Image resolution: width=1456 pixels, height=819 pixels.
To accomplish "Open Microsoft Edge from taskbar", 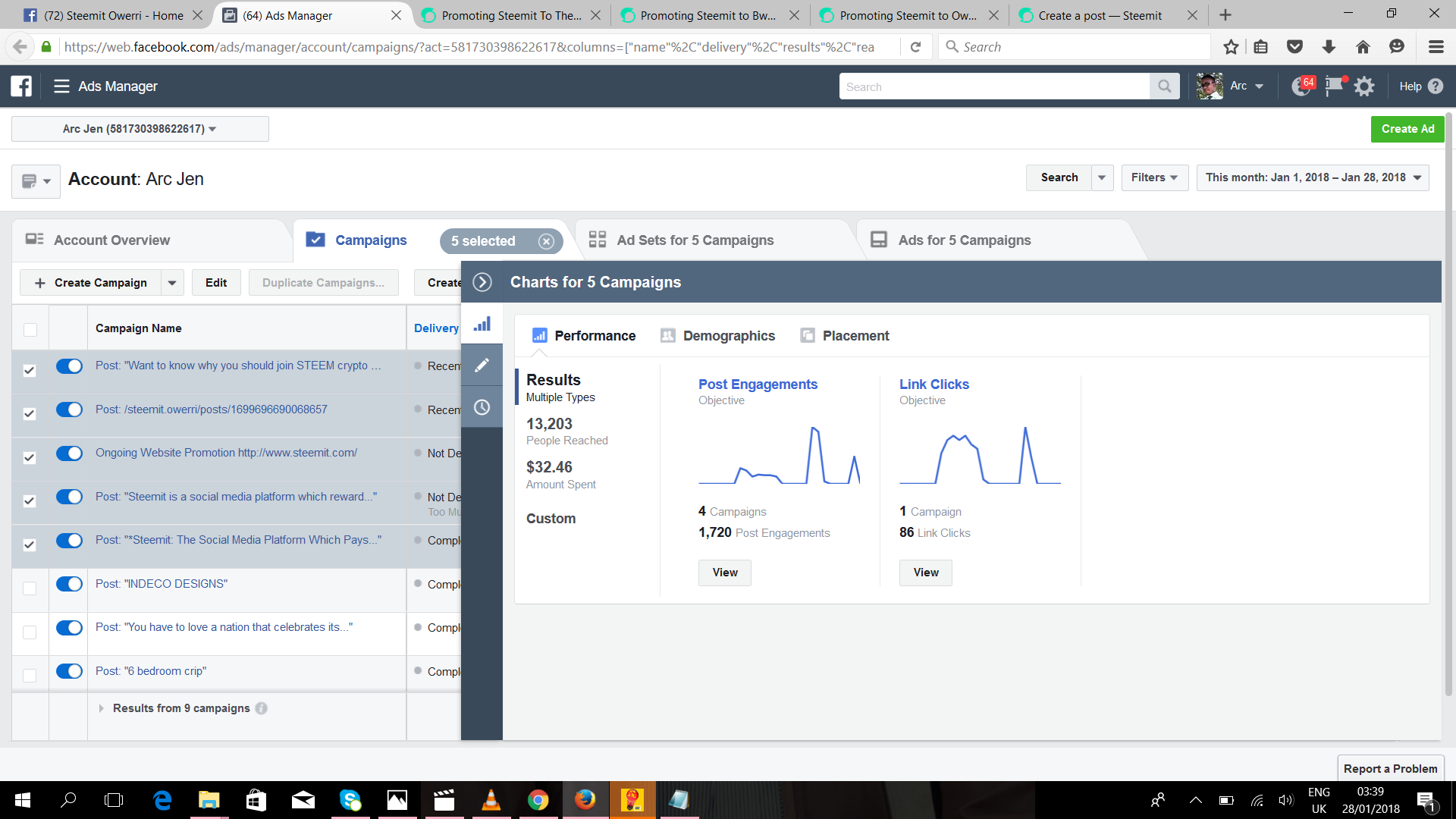I will pyautogui.click(x=162, y=800).
